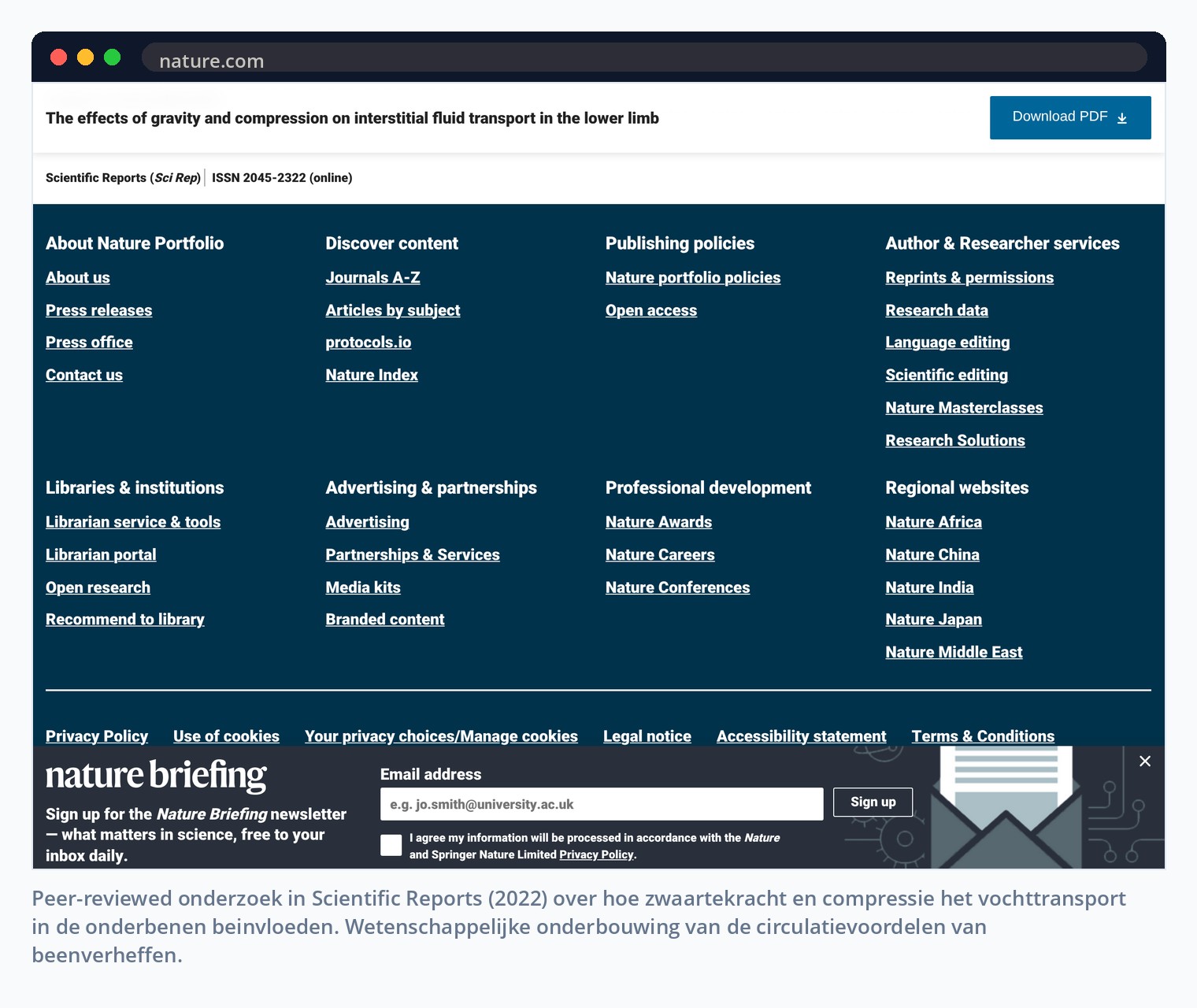The width and height of the screenshot is (1197, 1008).
Task: Click the nature.com address bar
Action: tap(644, 57)
